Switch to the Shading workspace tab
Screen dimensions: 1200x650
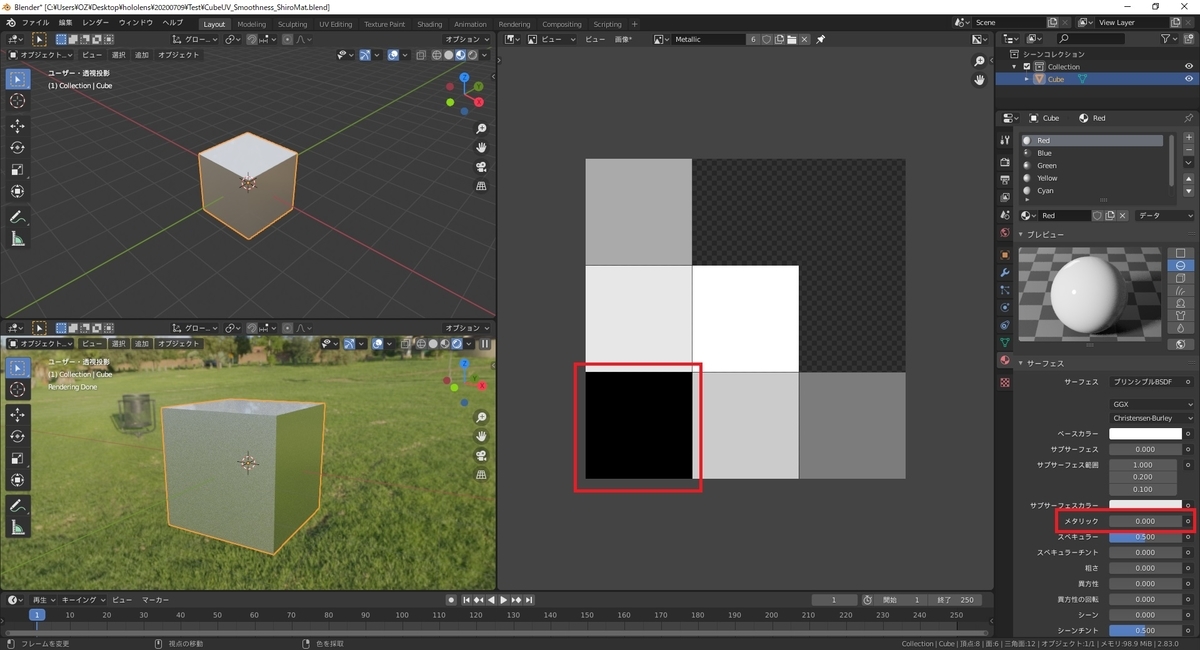point(430,23)
